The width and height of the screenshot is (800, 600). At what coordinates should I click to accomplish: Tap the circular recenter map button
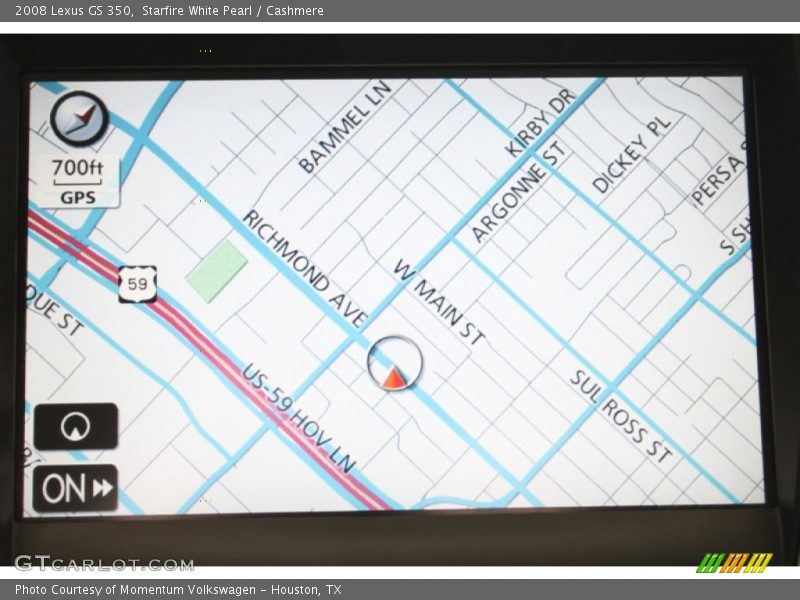[x=76, y=427]
